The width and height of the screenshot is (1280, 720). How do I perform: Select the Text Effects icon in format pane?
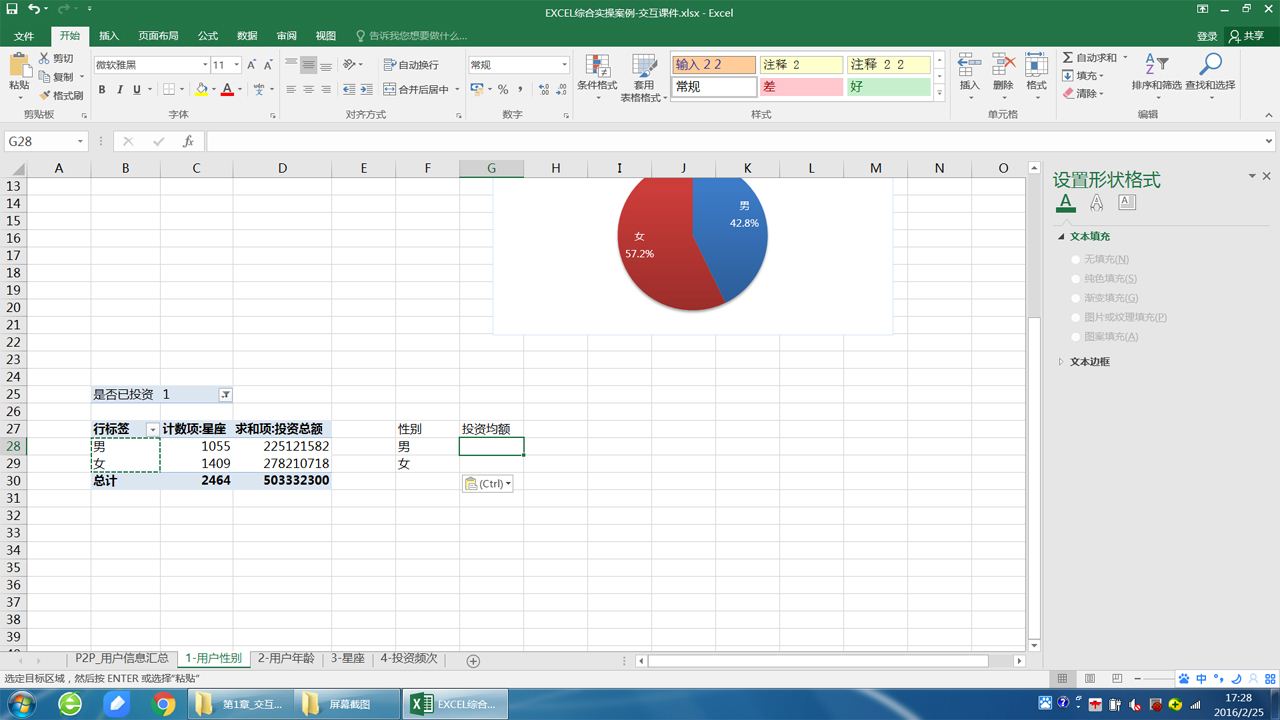(x=1097, y=203)
